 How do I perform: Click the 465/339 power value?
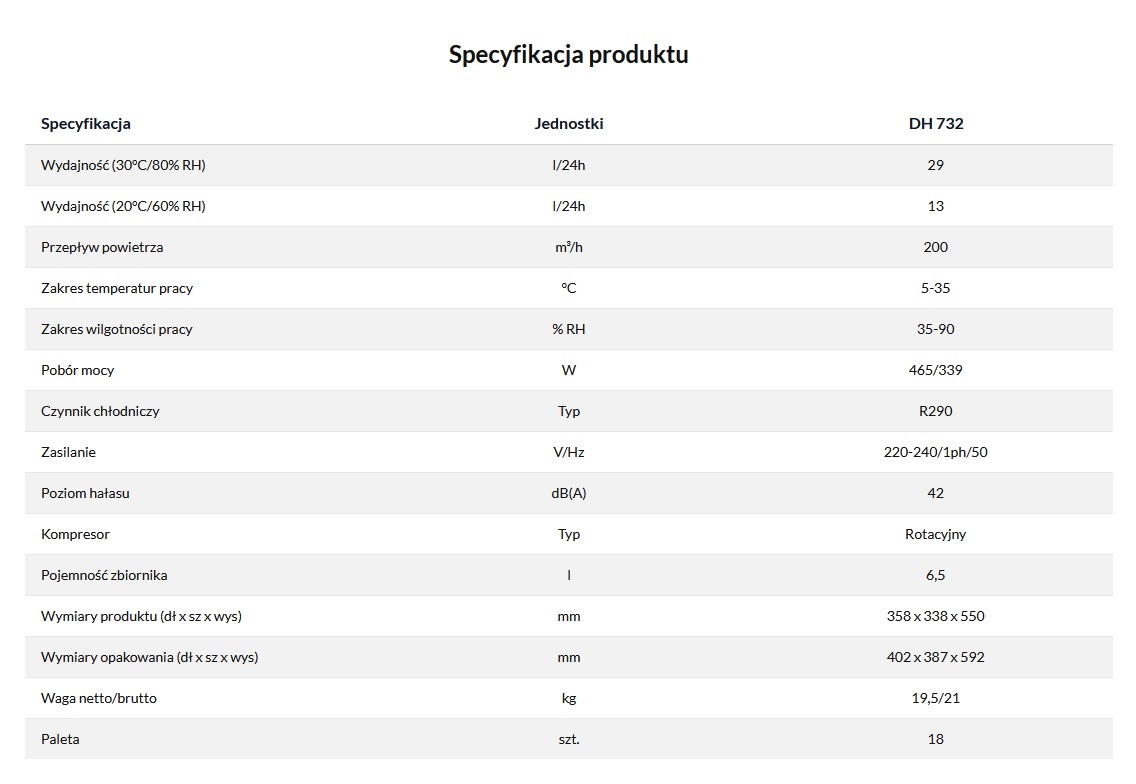pyautogui.click(x=935, y=370)
